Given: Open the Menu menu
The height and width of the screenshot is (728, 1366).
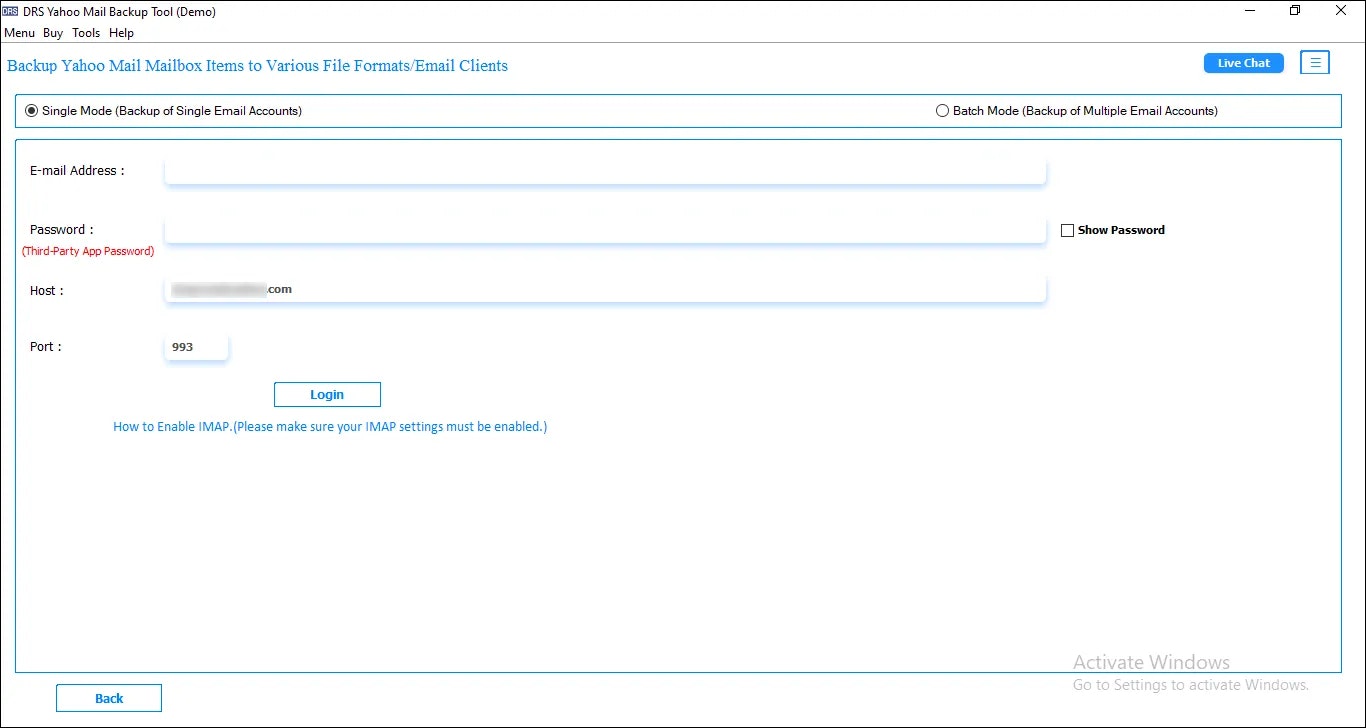Looking at the screenshot, I should [x=19, y=33].
